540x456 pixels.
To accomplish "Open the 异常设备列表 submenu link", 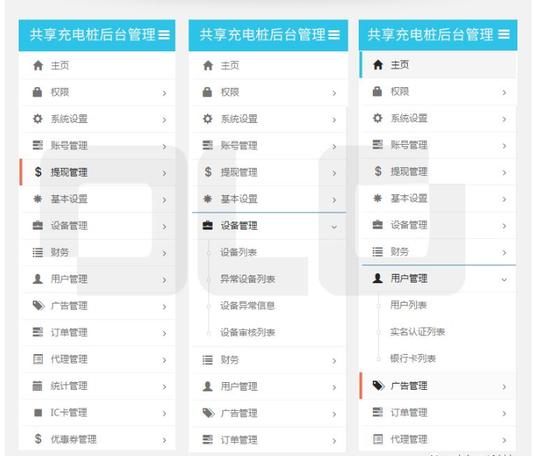I will point(247,279).
